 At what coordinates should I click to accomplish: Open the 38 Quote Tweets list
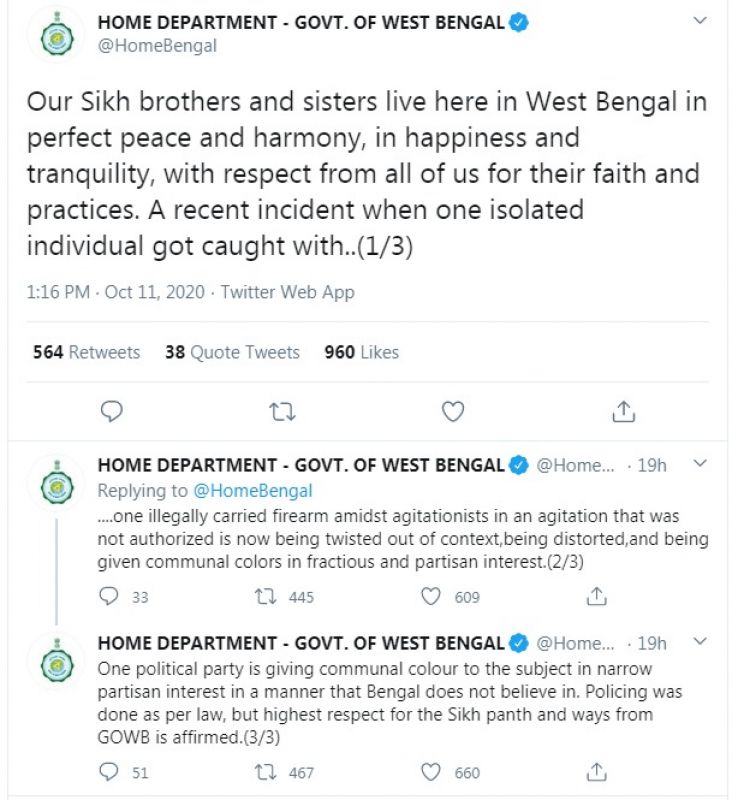(x=232, y=352)
